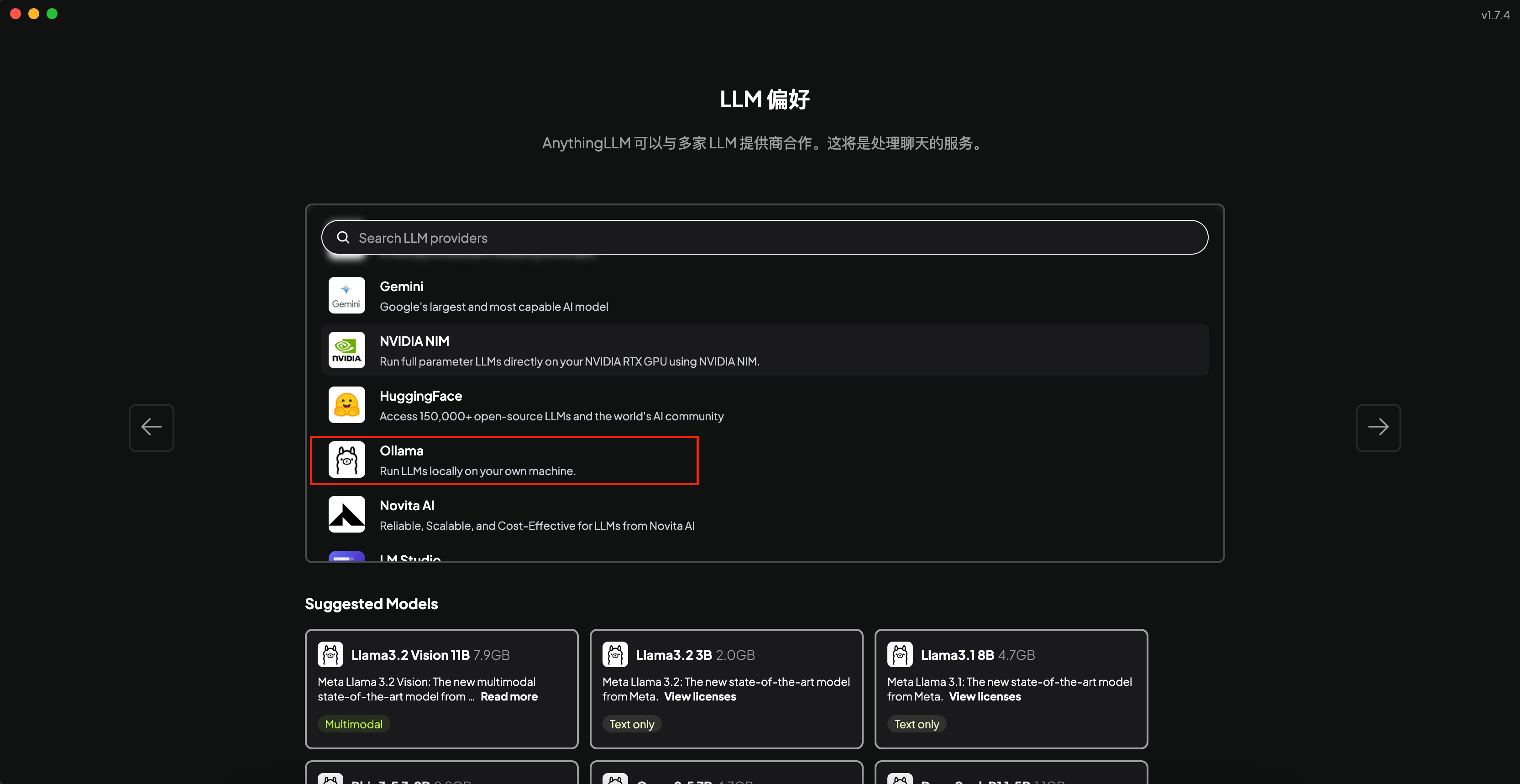Viewport: 1520px width, 784px height.
Task: Choose Novita AI from provider list
Action: pos(536,515)
